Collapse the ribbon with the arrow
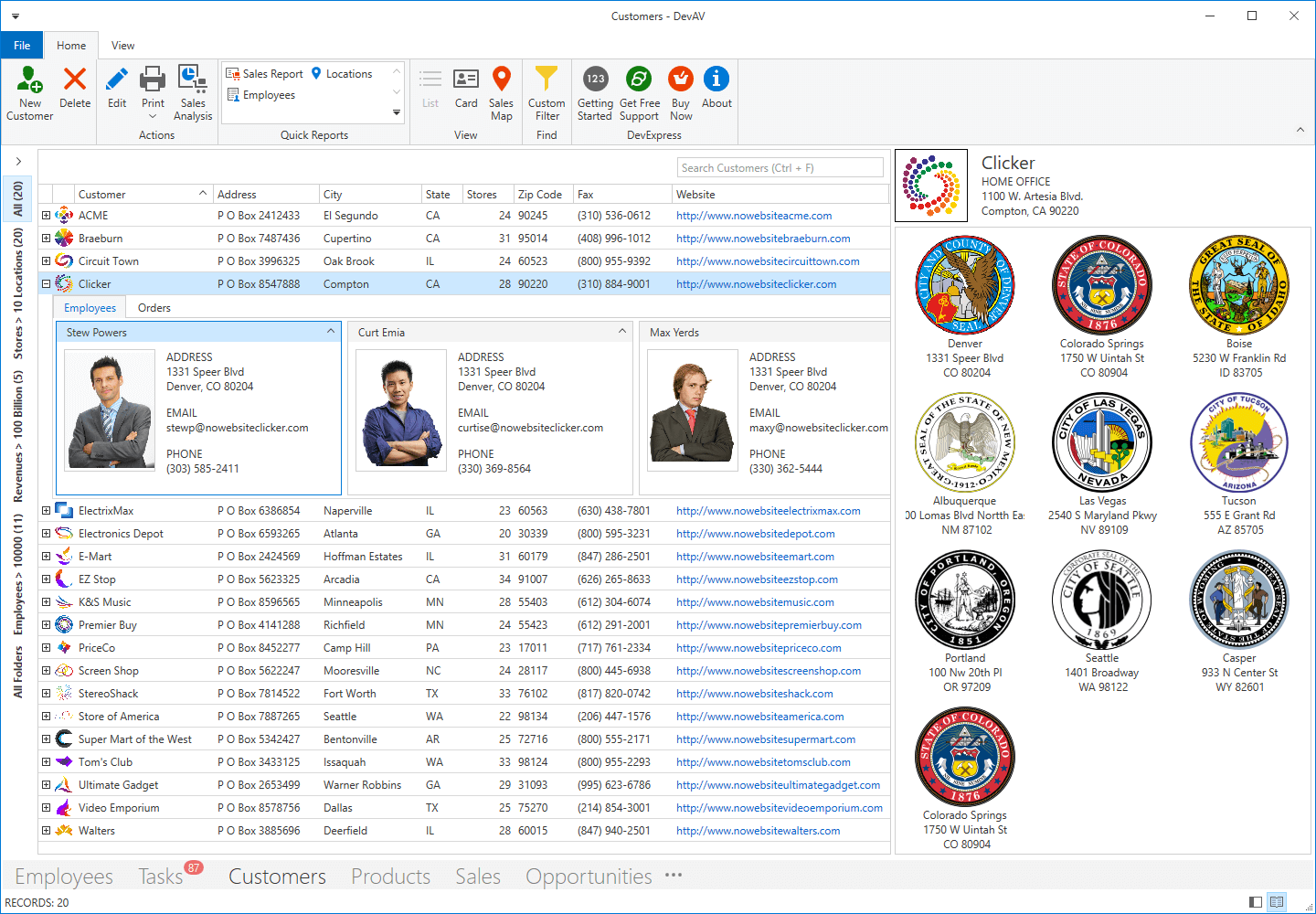The width and height of the screenshot is (1316, 914). pos(1300,130)
